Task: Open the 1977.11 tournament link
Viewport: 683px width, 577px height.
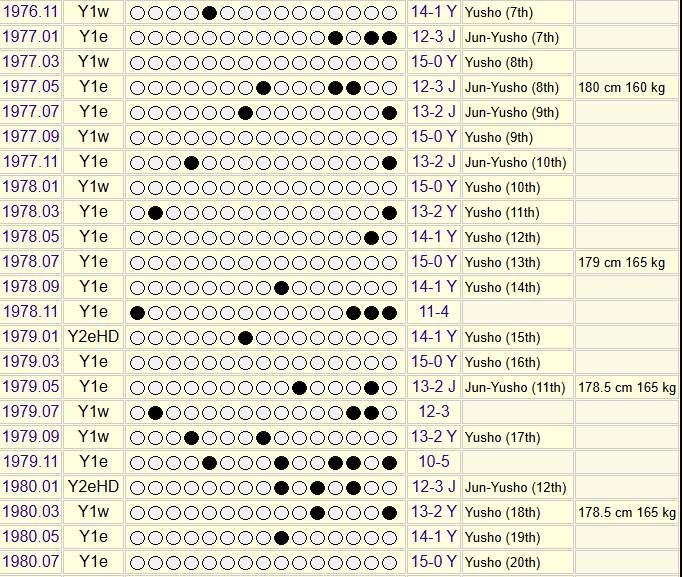Action: pos(30,162)
